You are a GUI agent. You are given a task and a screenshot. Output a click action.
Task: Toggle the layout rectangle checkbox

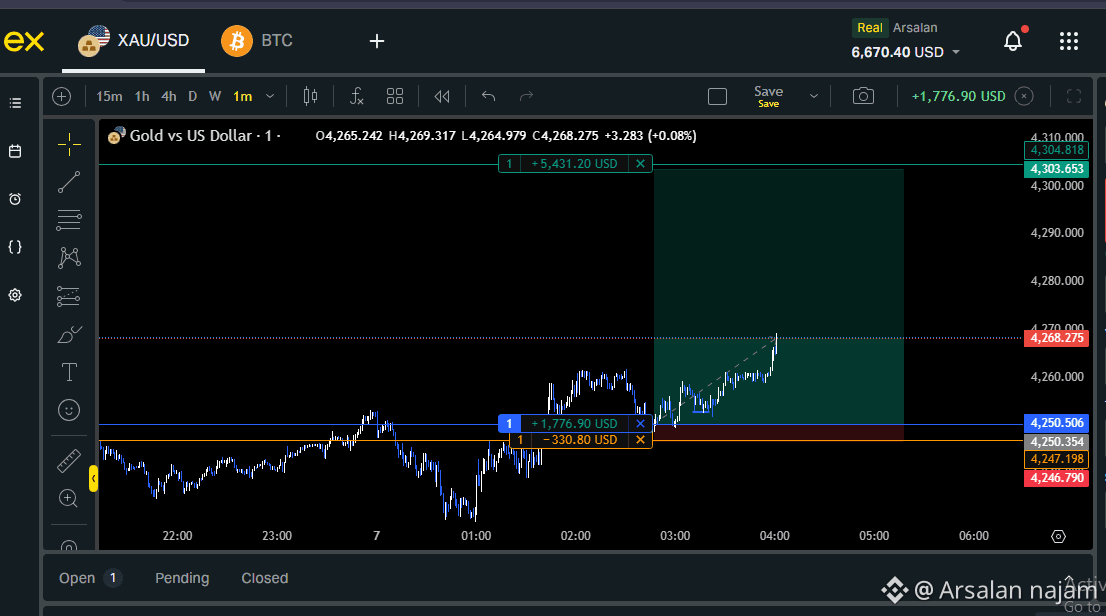[x=717, y=97]
